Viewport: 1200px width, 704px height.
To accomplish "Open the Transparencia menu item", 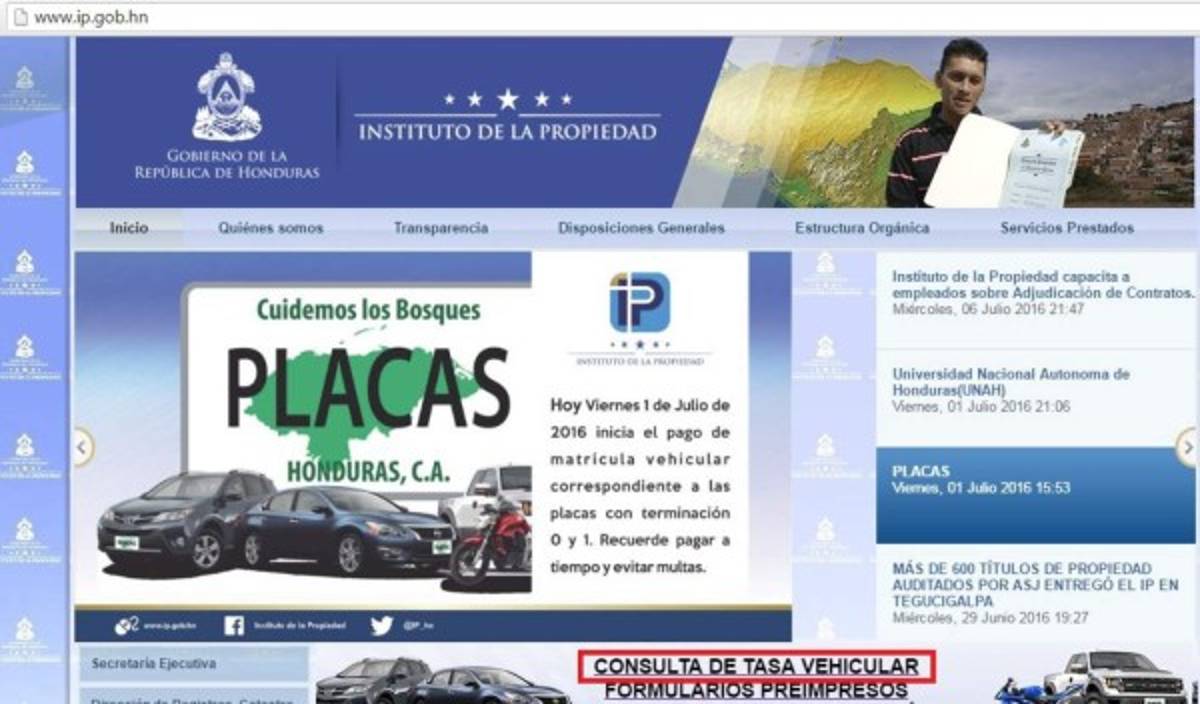I will [x=441, y=228].
